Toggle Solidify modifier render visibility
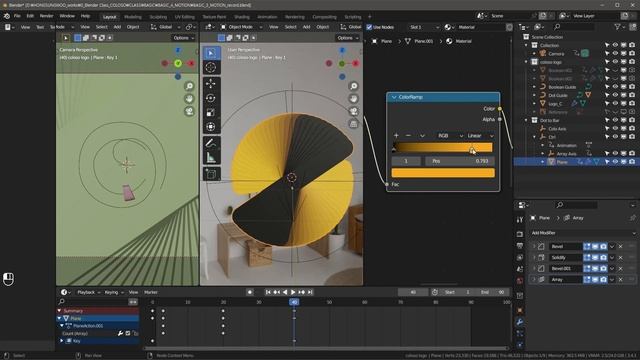640x360 pixels. point(603,258)
